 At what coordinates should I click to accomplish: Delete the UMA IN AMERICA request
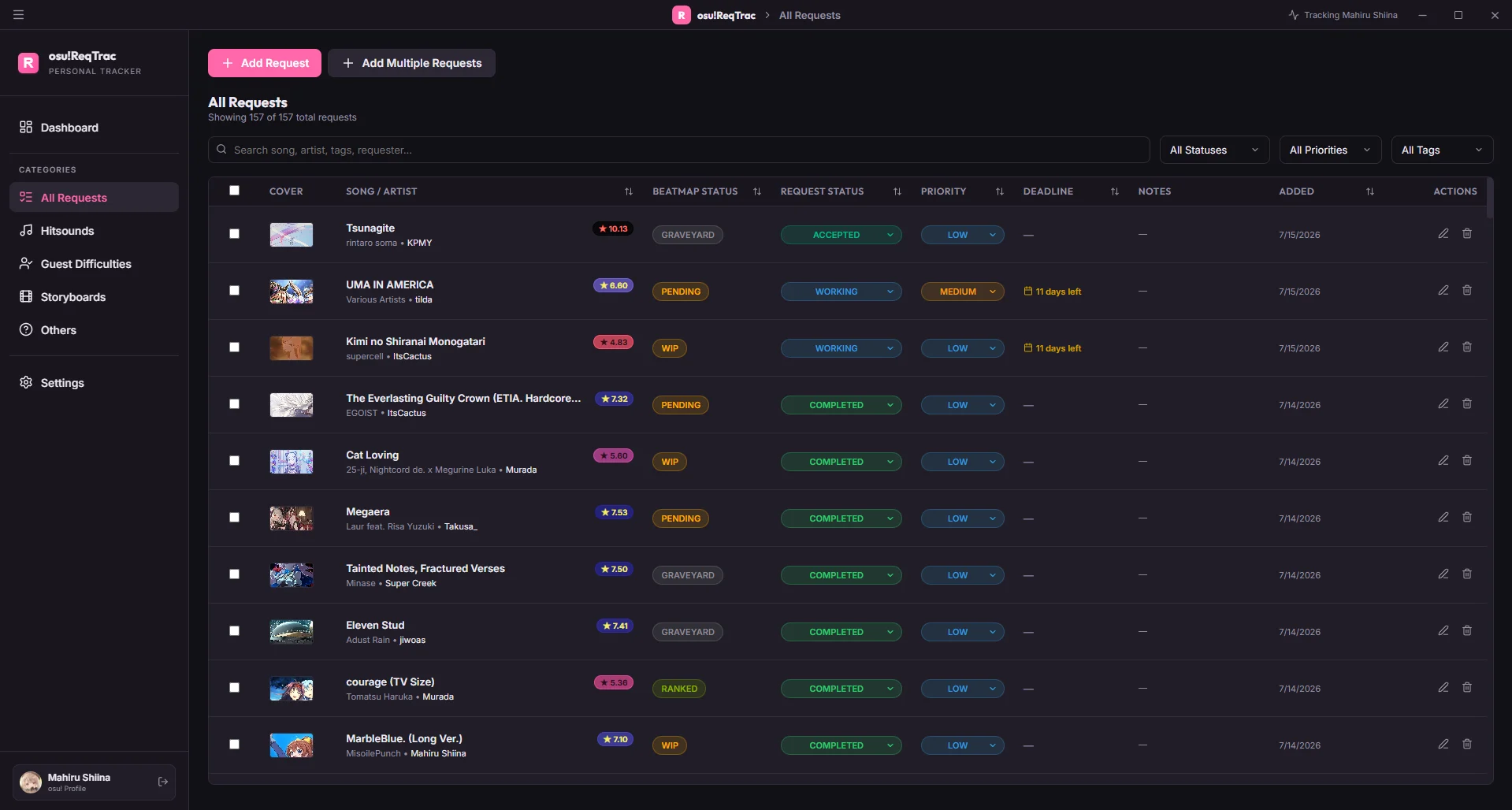click(x=1467, y=291)
